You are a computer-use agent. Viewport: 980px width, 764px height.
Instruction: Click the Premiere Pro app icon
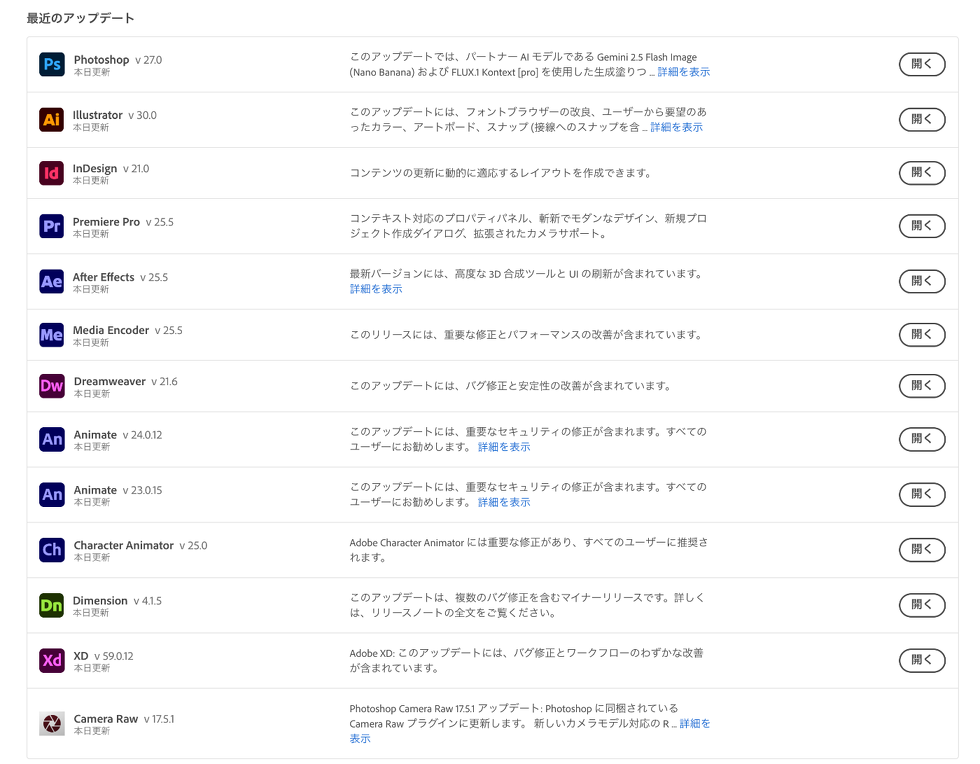click(x=52, y=227)
